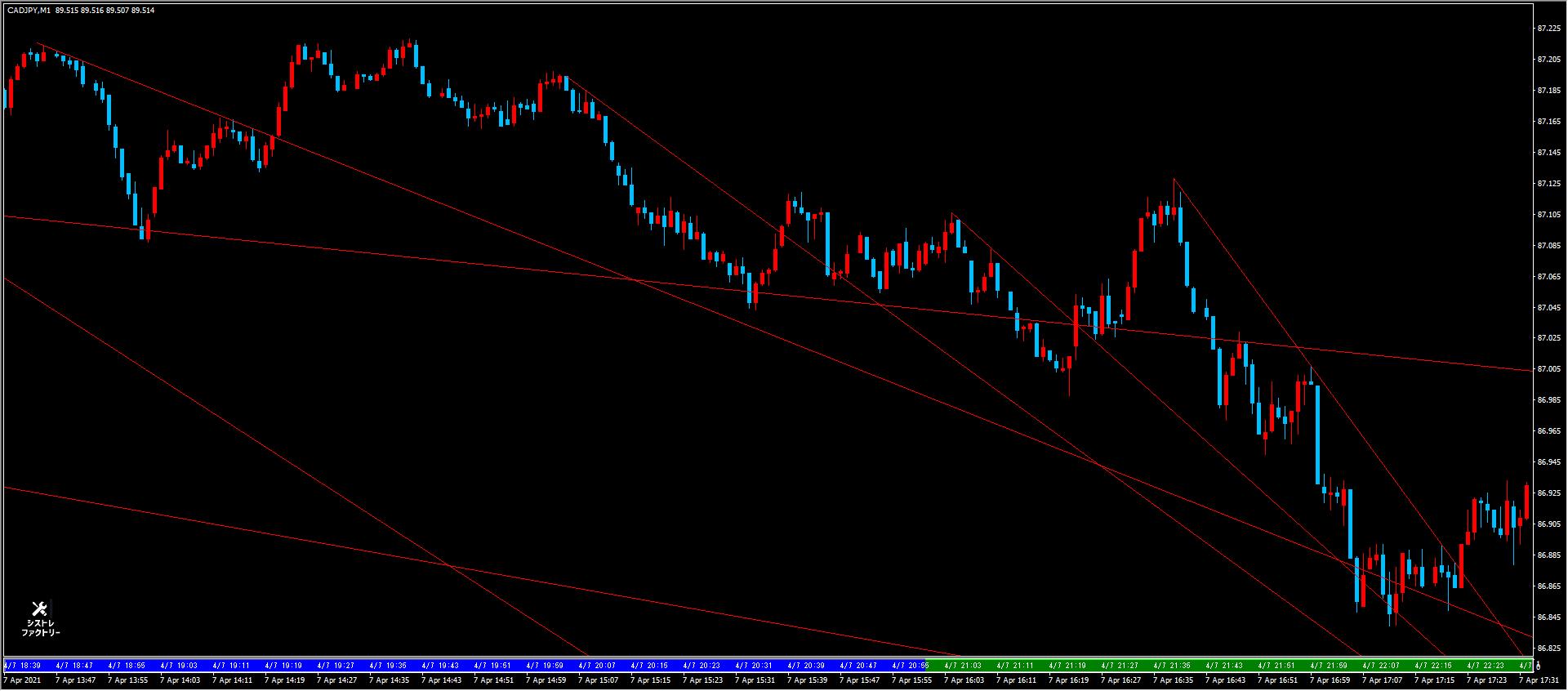Click the 87.165 level on the price axis
Image resolution: width=1568 pixels, height=691 pixels.
(x=1548, y=121)
